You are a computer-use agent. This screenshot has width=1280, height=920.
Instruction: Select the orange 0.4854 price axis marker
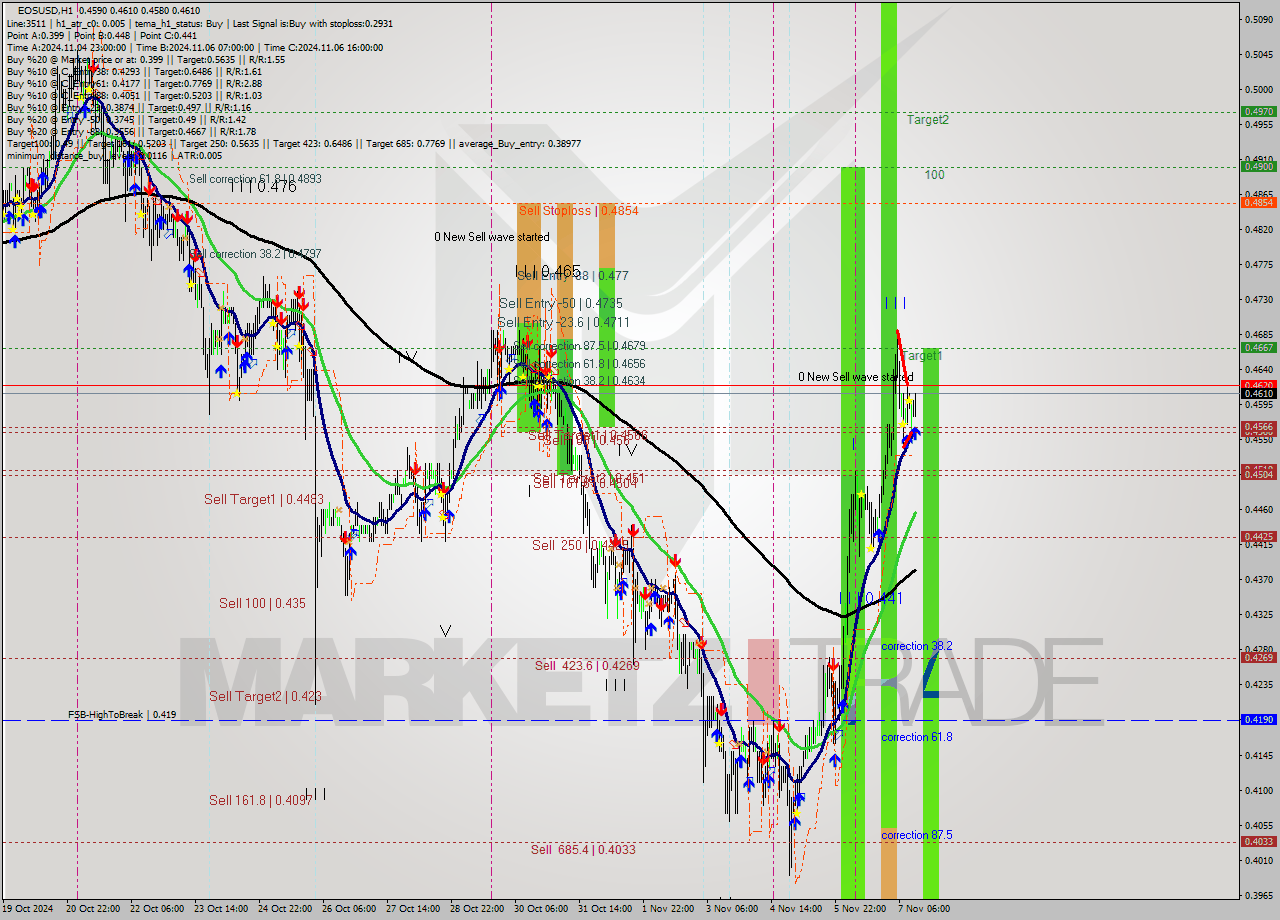(x=1258, y=203)
